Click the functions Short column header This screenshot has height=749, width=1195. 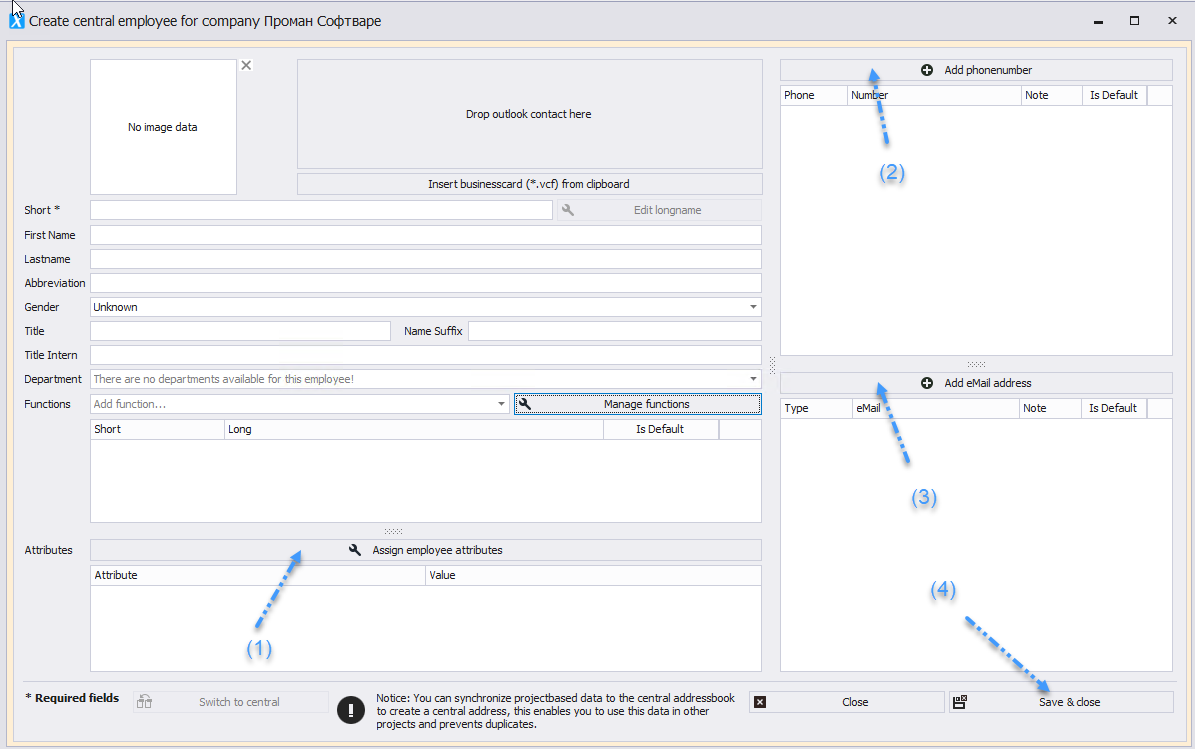pyautogui.click(x=158, y=429)
